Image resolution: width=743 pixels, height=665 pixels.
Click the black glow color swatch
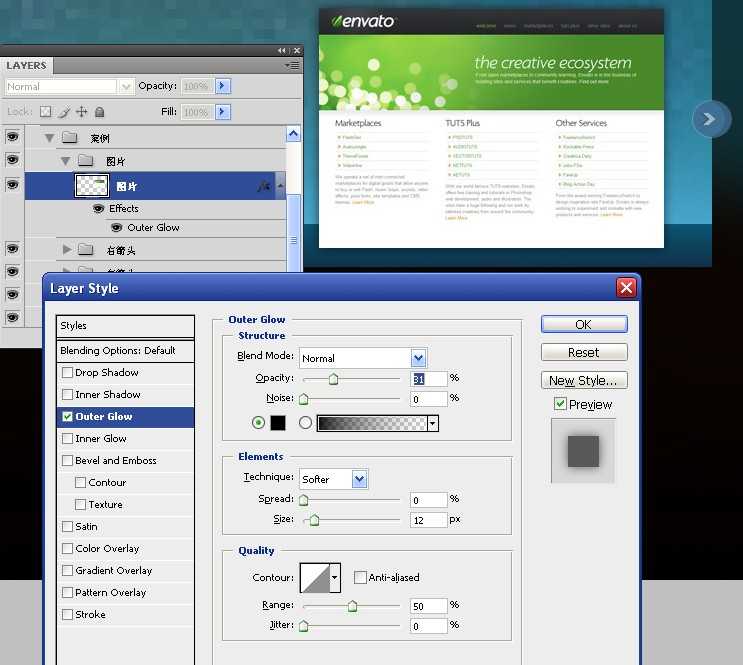point(278,423)
